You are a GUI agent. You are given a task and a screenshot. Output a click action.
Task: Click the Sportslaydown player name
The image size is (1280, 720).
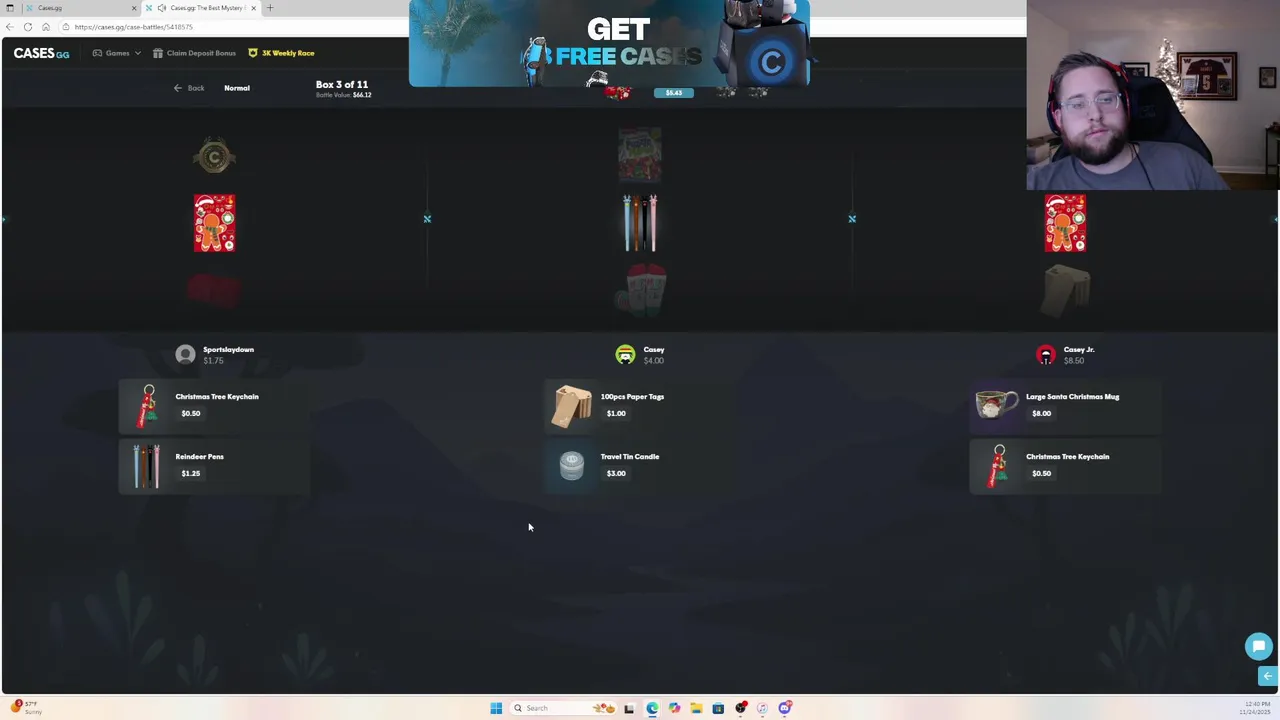tap(228, 350)
